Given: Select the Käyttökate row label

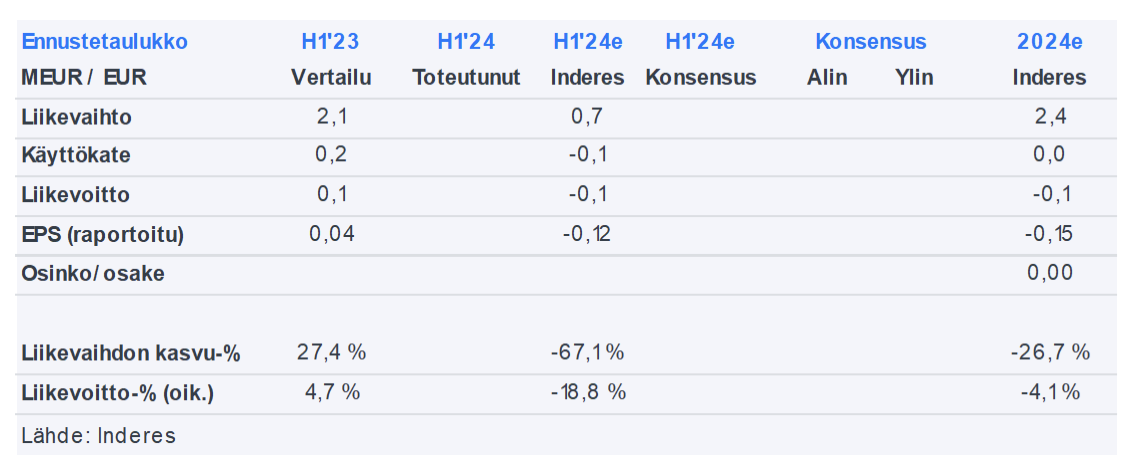Looking at the screenshot, I should pos(76,156).
